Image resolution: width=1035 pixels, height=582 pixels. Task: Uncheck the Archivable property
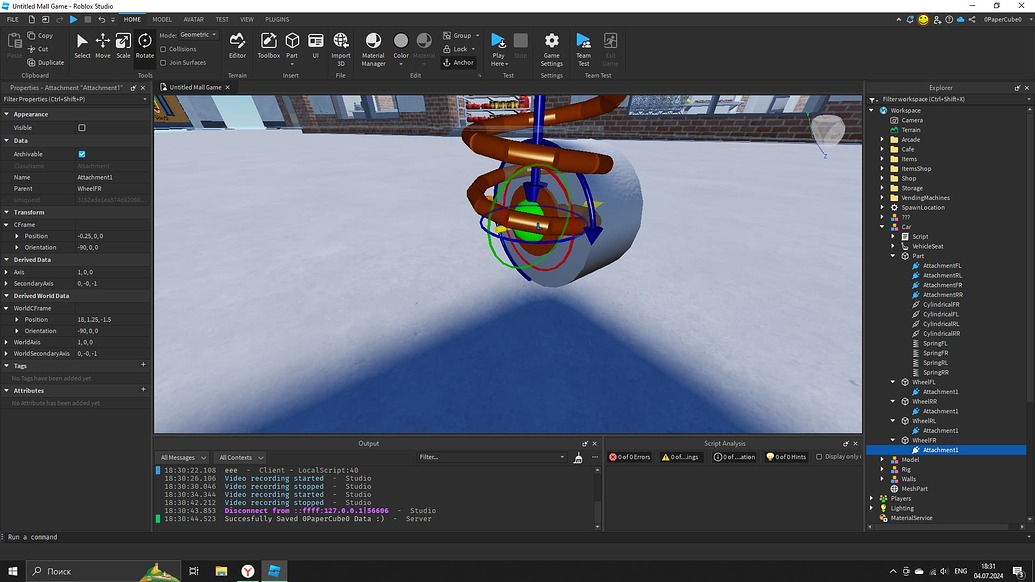pos(81,153)
